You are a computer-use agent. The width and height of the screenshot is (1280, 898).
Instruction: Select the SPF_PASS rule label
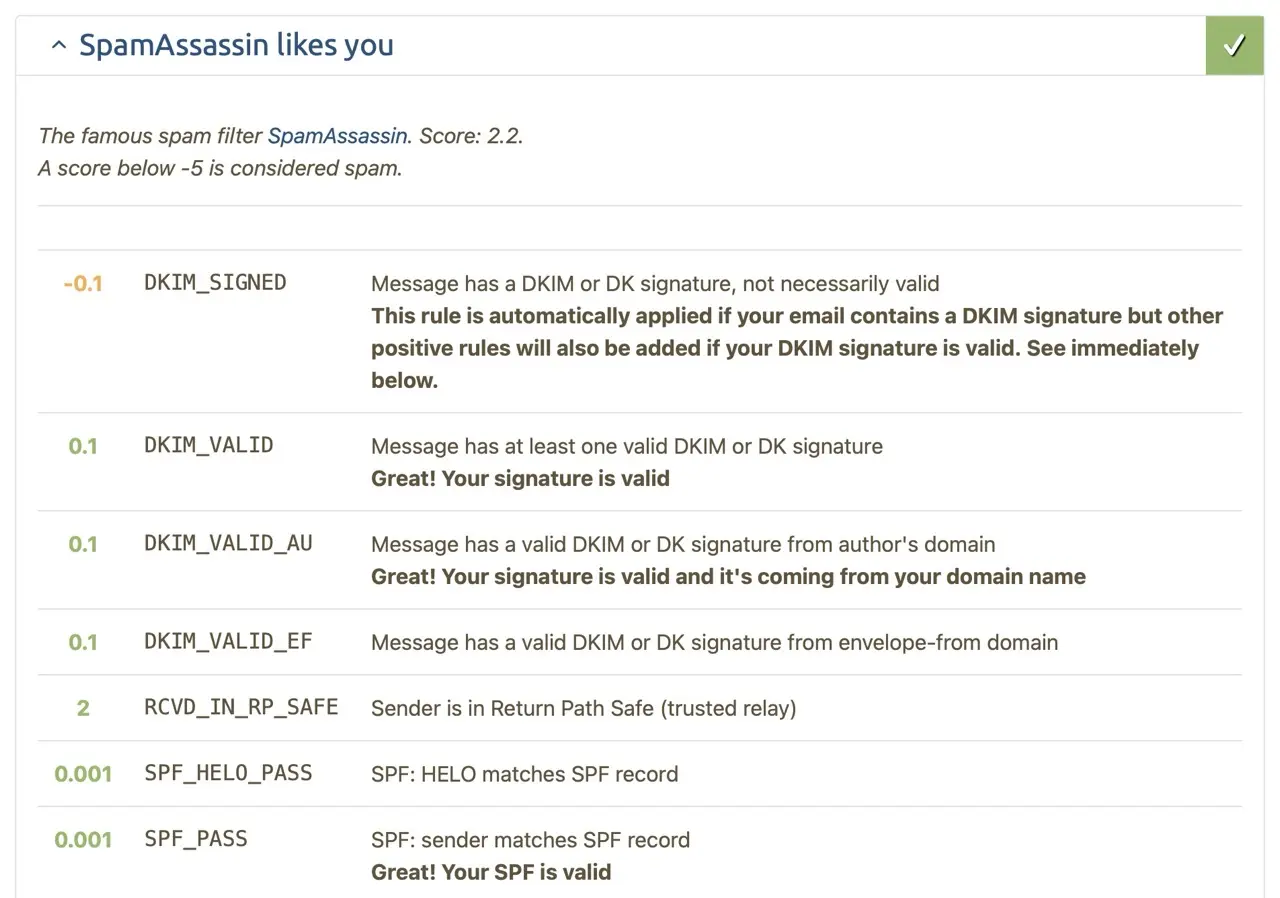click(196, 839)
